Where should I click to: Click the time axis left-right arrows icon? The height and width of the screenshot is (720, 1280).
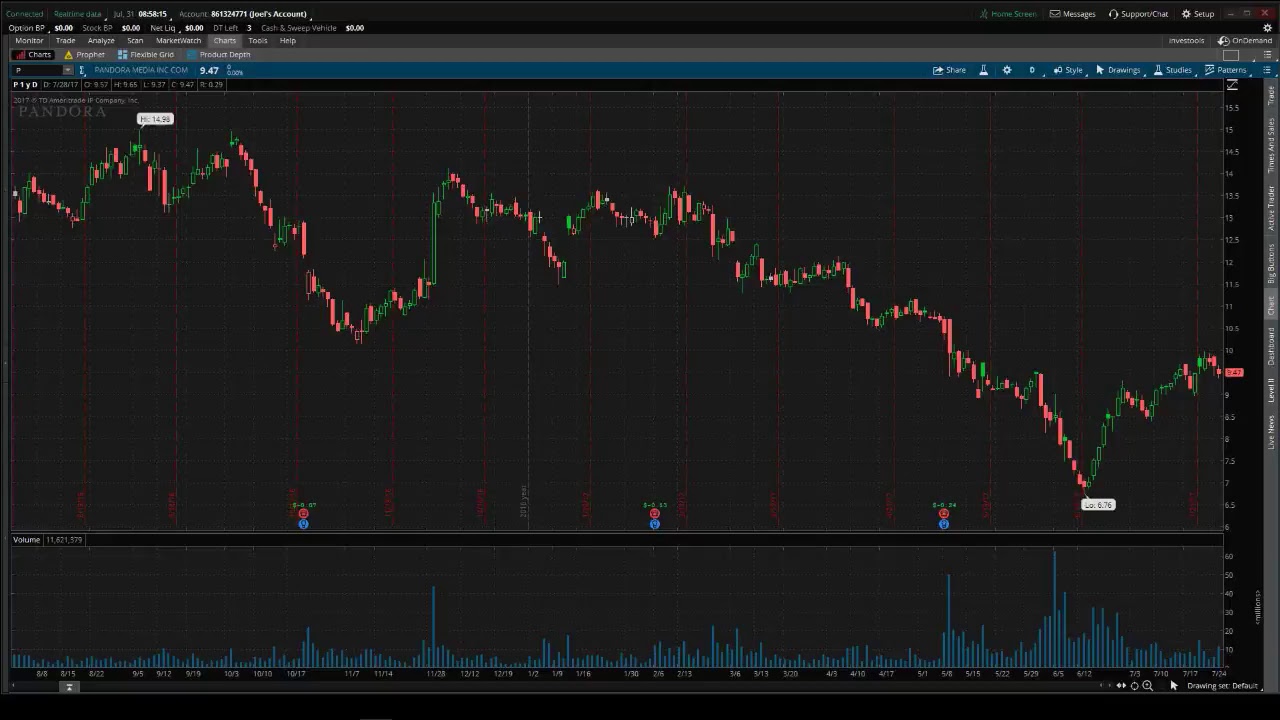coord(1121,686)
